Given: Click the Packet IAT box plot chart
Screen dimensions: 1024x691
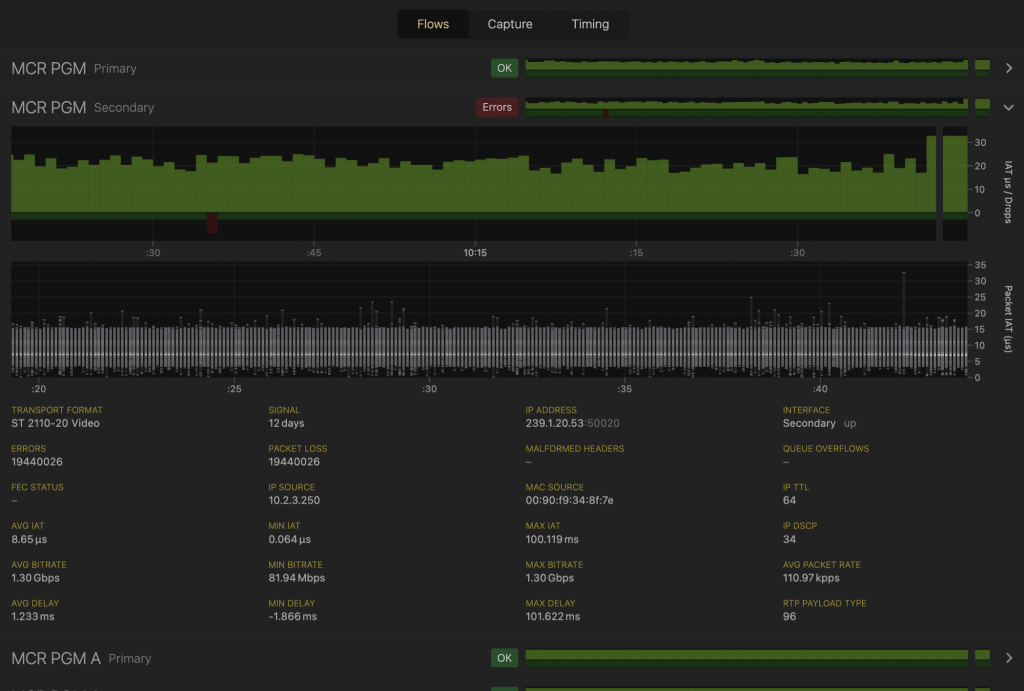Looking at the screenshot, I should 489,320.
